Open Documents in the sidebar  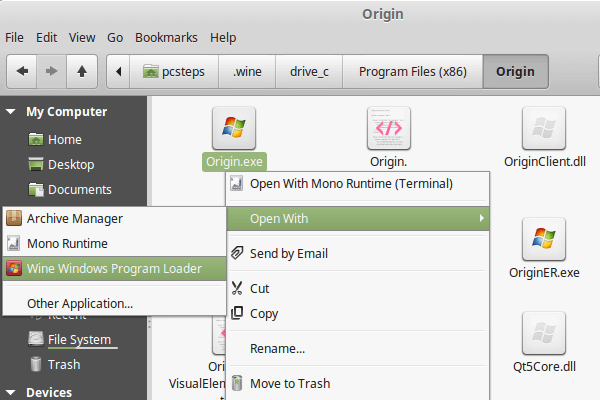80,189
